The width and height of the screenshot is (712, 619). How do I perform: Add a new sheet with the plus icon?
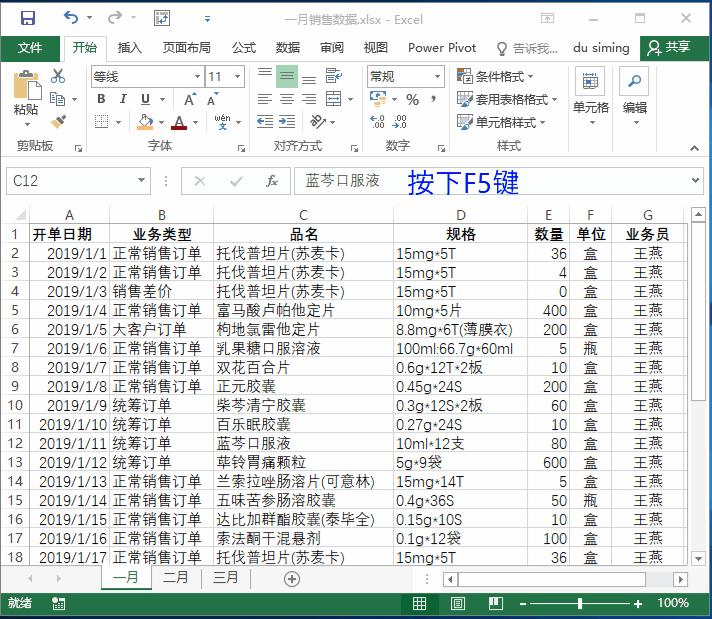292,579
